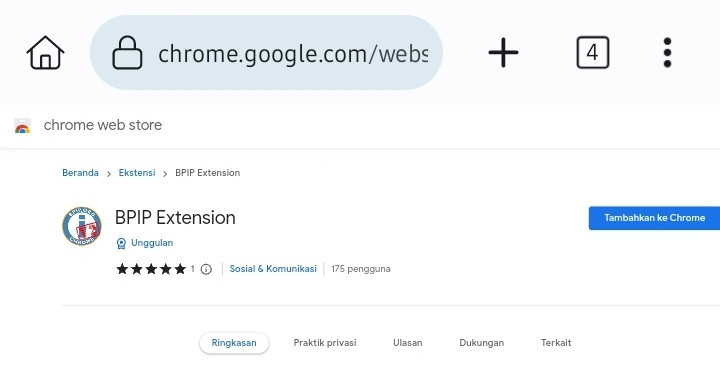Switch to the Ulasan tab
This screenshot has width=720, height=373.
click(407, 343)
